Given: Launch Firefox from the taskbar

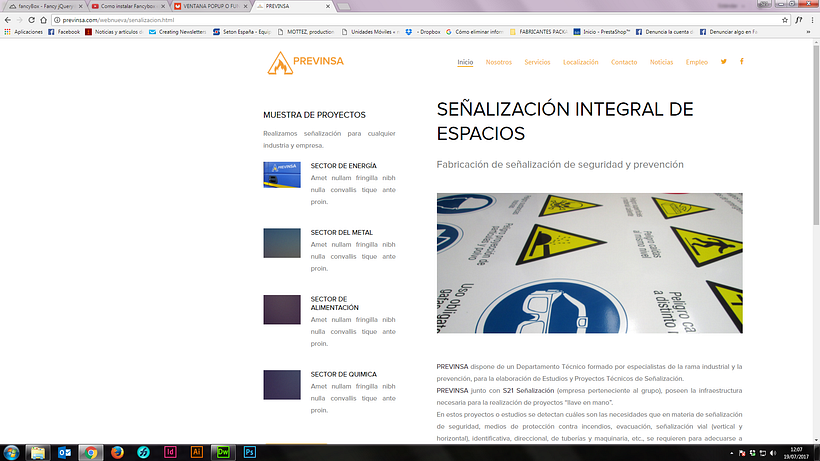Looking at the screenshot, I should (x=117, y=452).
